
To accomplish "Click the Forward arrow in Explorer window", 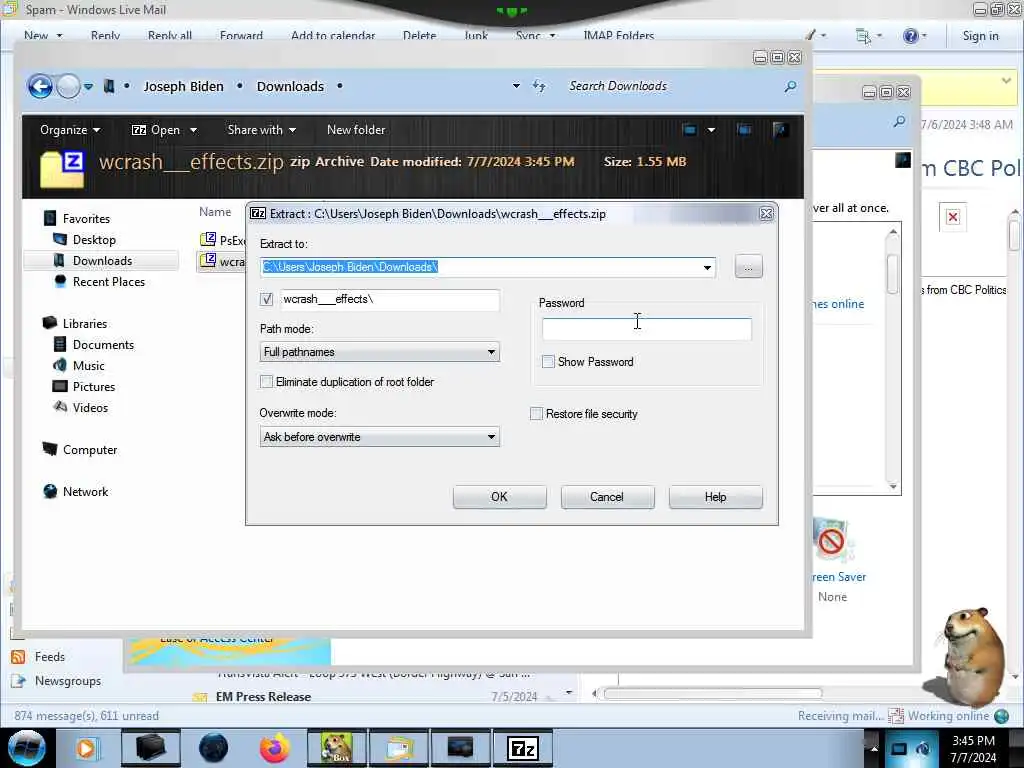I will tap(69, 86).
